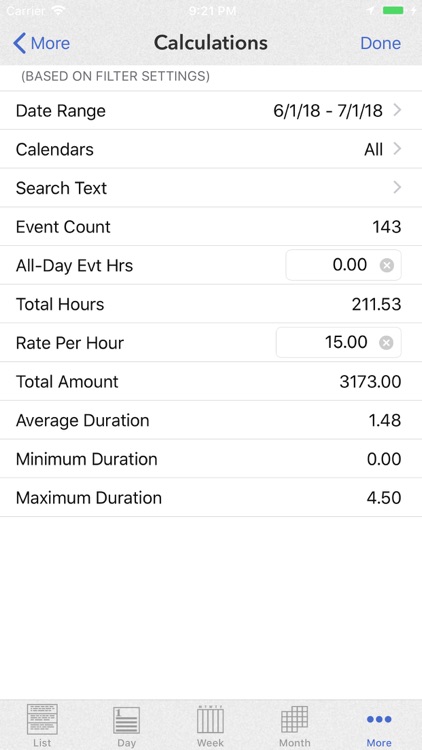Select the Calendars row
The image size is (422, 750).
pyautogui.click(x=211, y=149)
